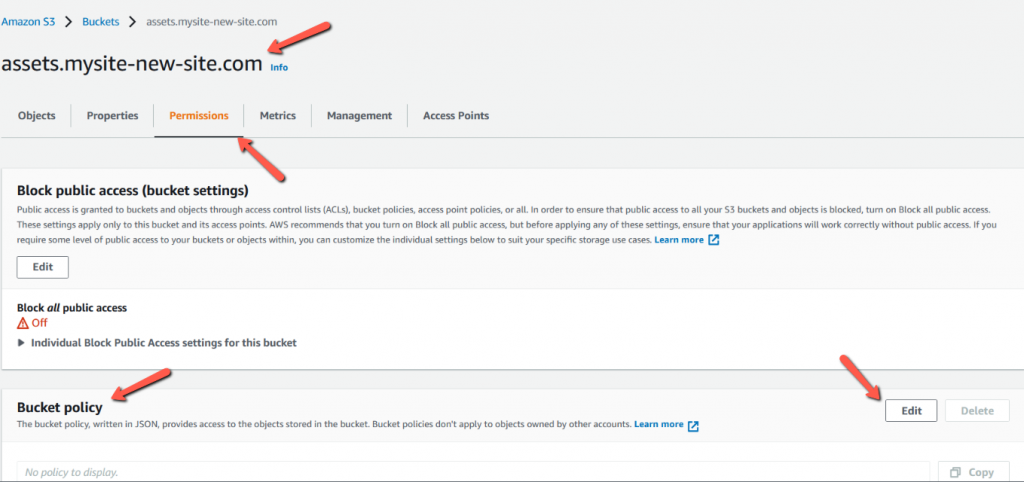Click the No policy to display field
Screen dimensions: 1024x482
pos(473,472)
